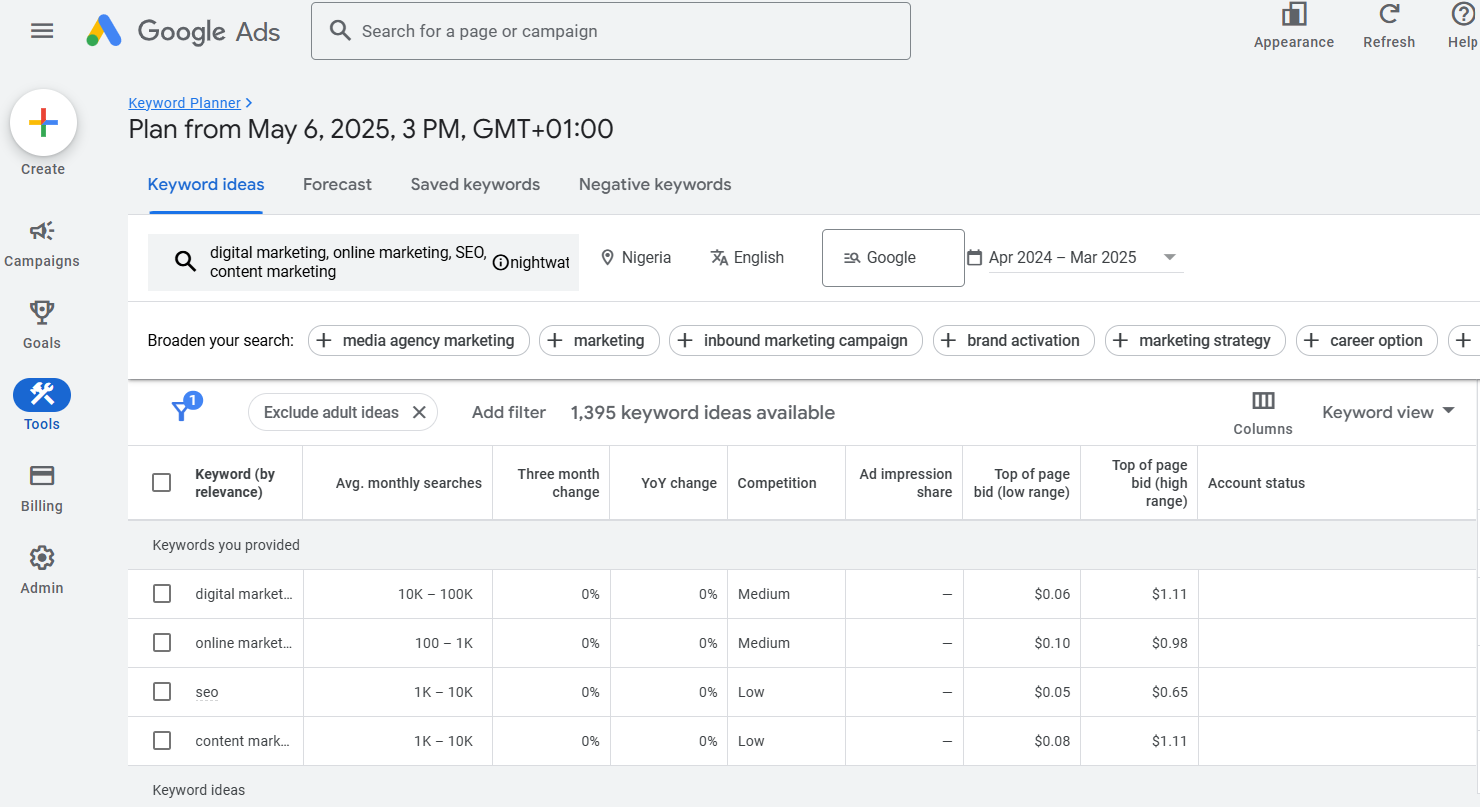Open the Negative keywords tab
Image resolution: width=1480 pixels, height=807 pixels.
coord(655,184)
